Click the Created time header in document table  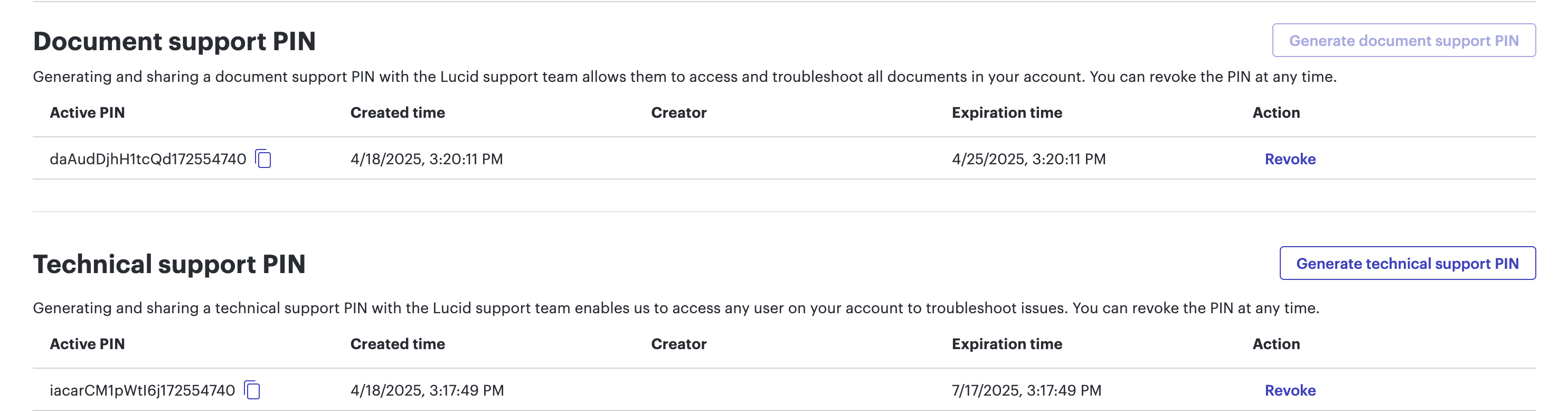pyautogui.click(x=397, y=112)
